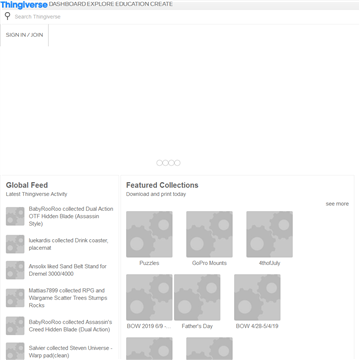Open Assassin's Creed Hidden Blade feed text
Viewport: 360px width, 360px height.
(70, 326)
